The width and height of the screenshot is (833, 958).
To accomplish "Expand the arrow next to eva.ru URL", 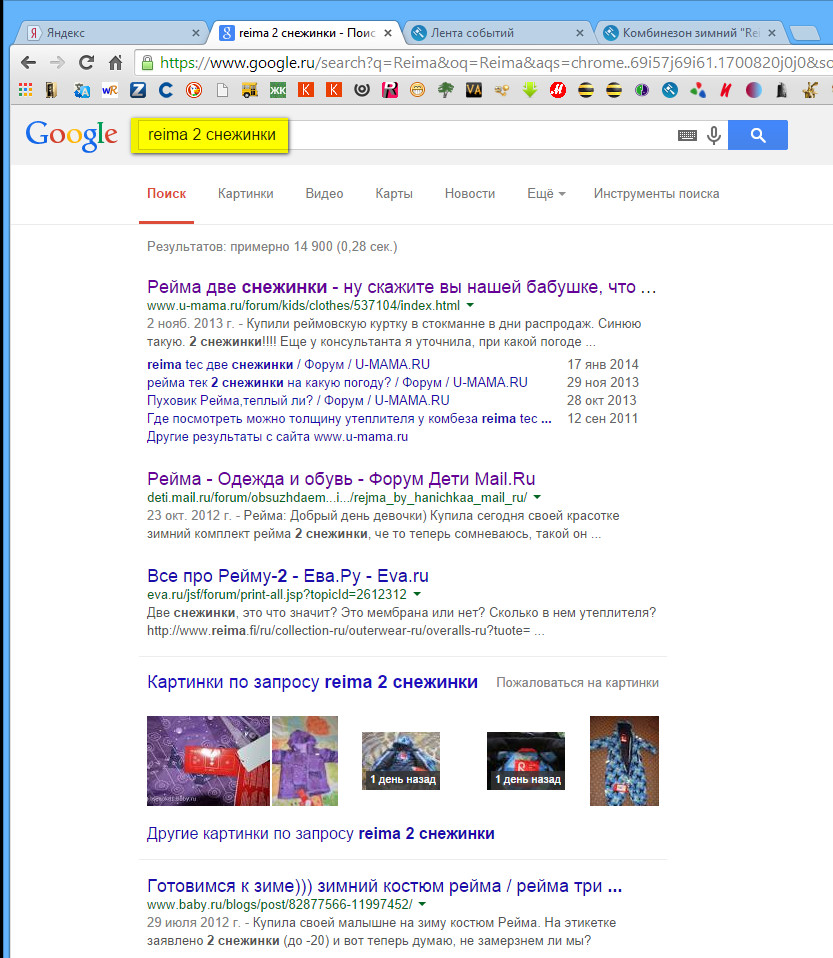I will point(417,594).
